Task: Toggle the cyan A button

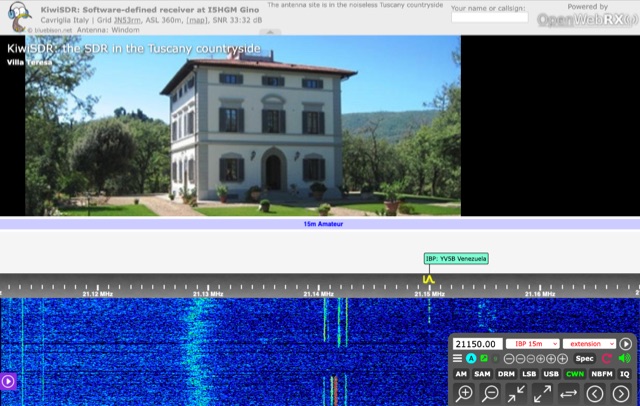Action: pyautogui.click(x=471, y=358)
